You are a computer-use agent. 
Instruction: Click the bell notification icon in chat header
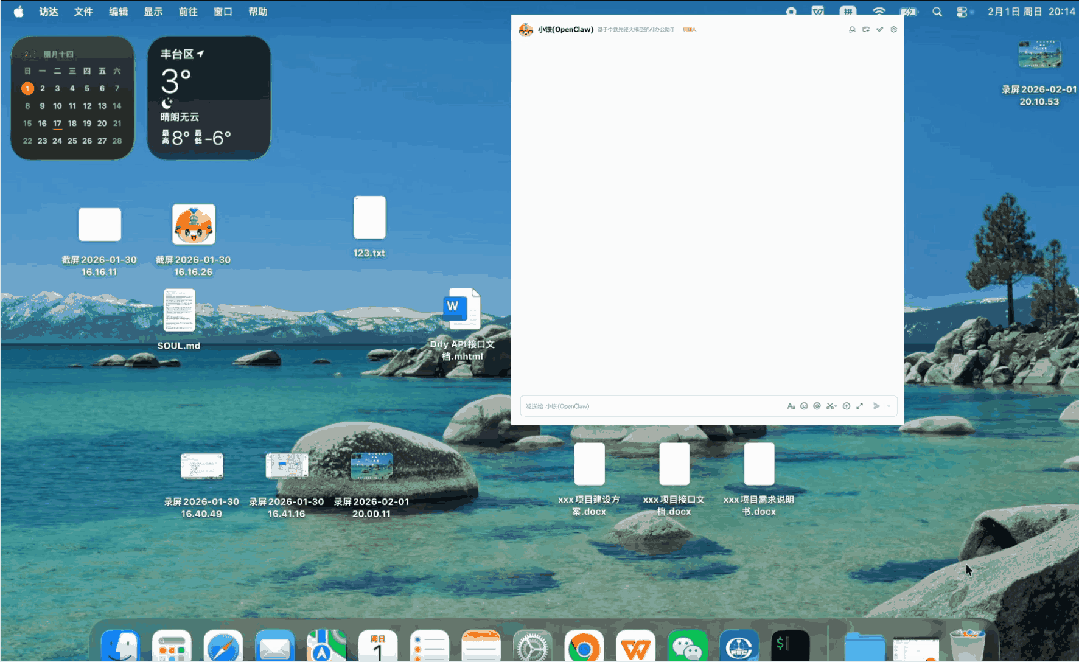(852, 30)
